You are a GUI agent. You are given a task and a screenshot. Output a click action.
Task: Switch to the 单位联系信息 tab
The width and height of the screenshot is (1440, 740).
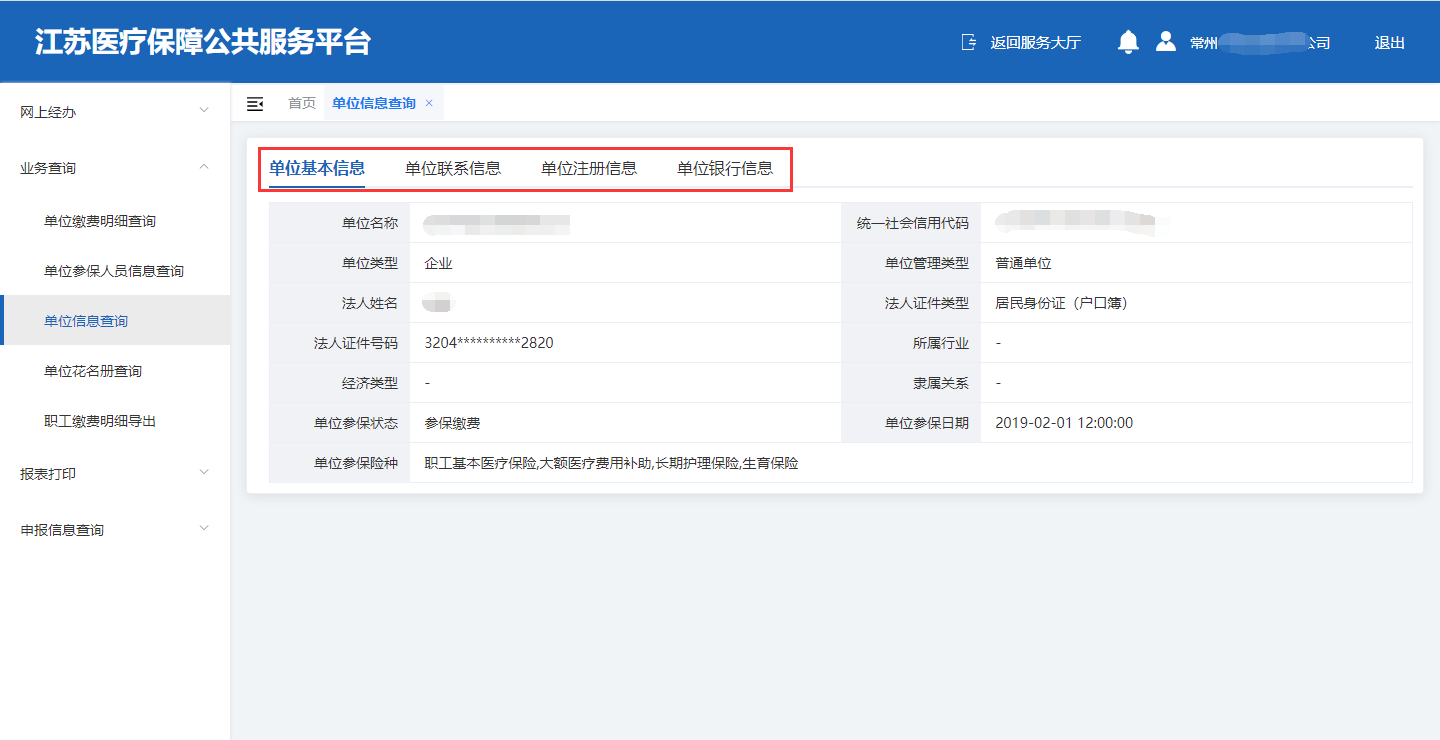point(453,168)
